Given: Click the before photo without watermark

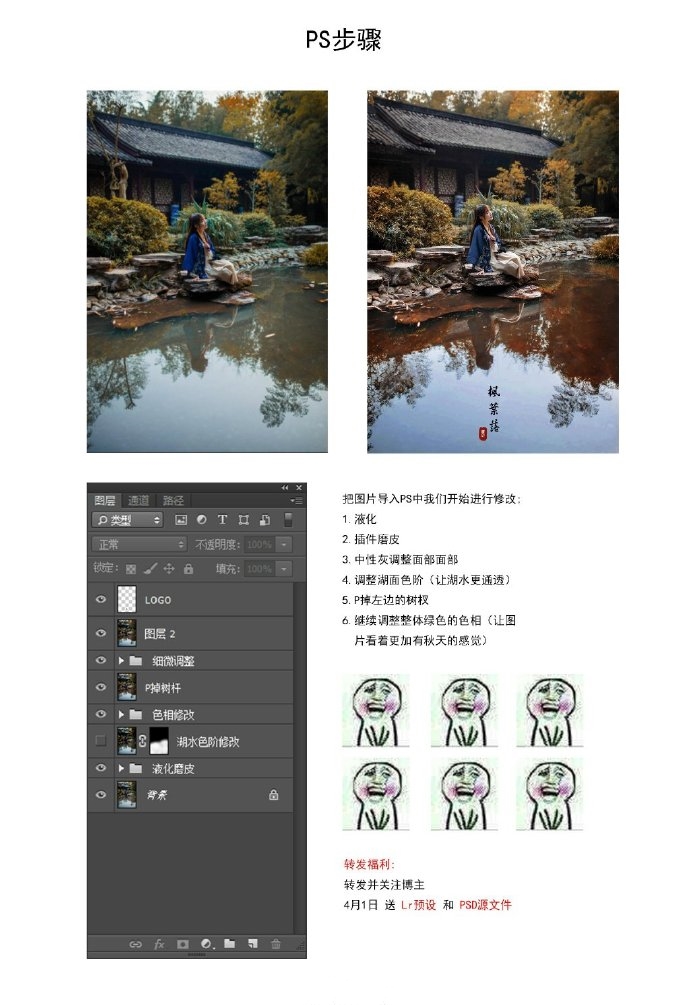Looking at the screenshot, I should click(x=207, y=271).
